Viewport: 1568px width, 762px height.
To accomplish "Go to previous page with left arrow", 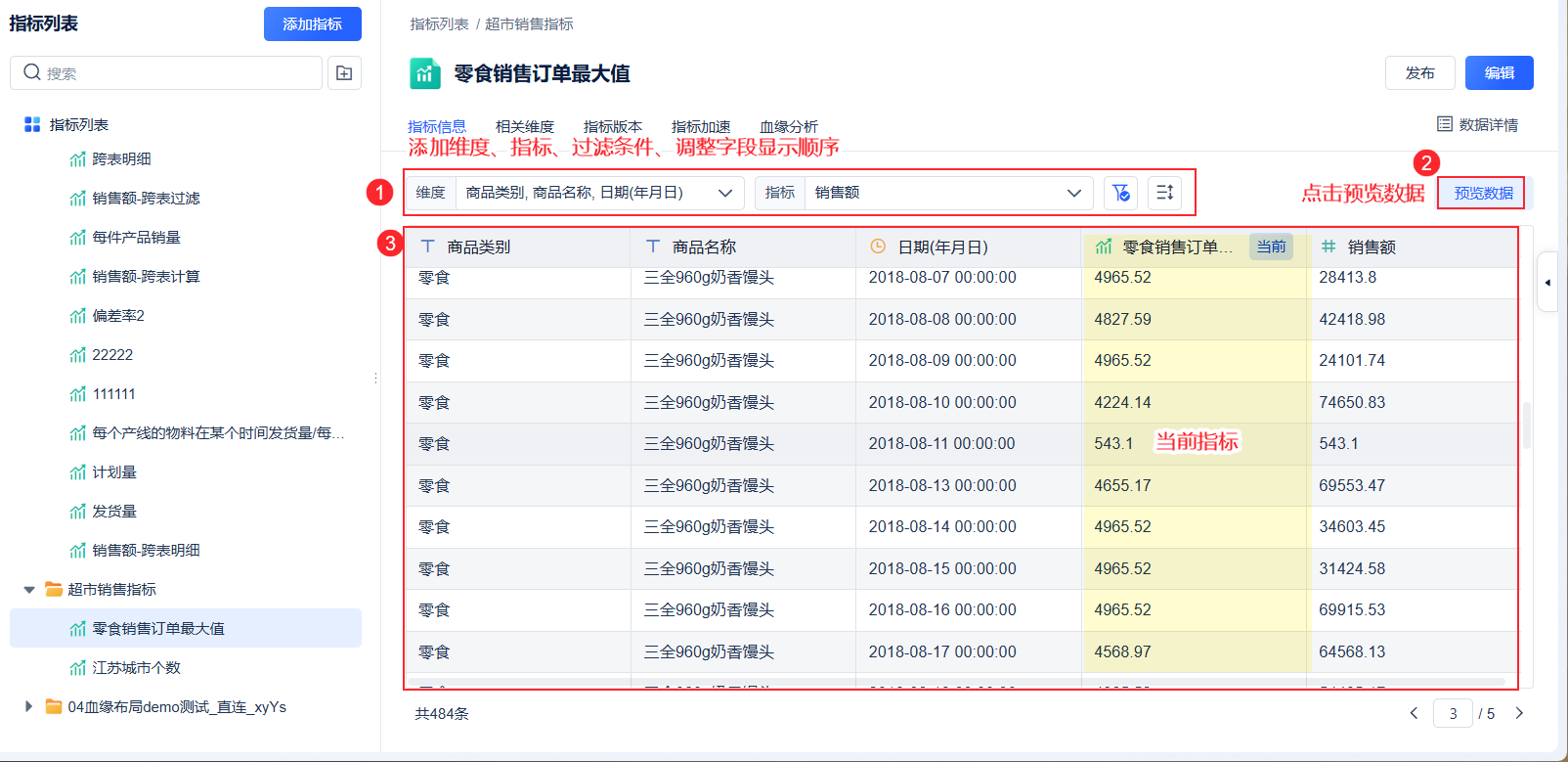I will tap(1414, 713).
